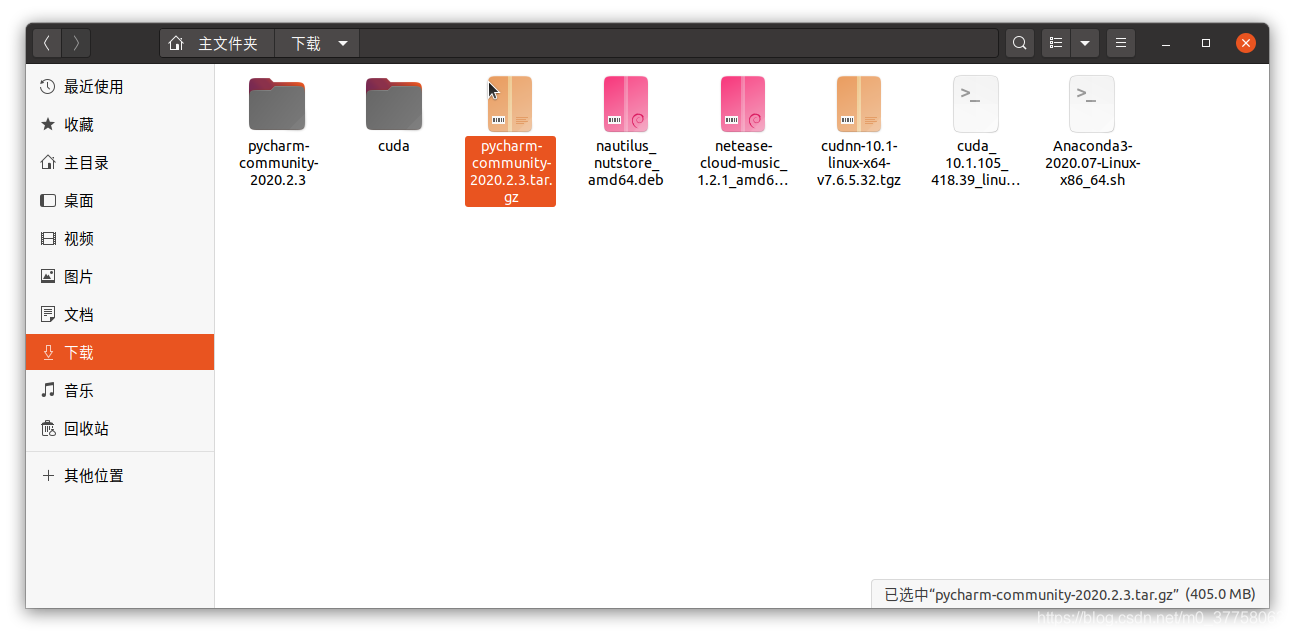
Task: Open the hamburger menu
Action: pos(1121,43)
